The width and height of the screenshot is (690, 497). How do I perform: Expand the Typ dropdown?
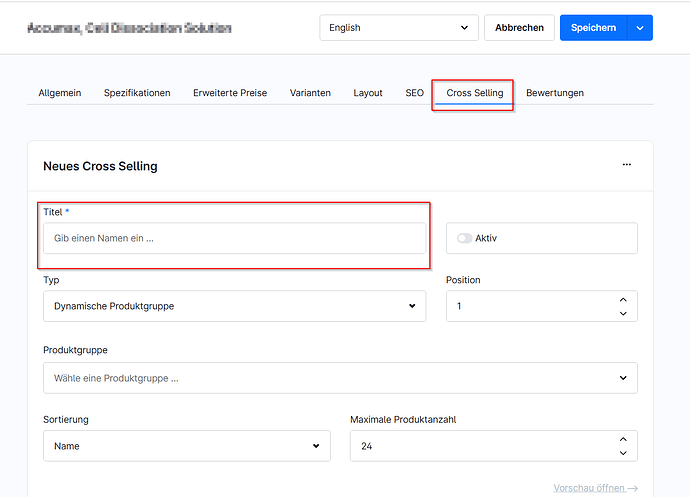tap(234, 306)
